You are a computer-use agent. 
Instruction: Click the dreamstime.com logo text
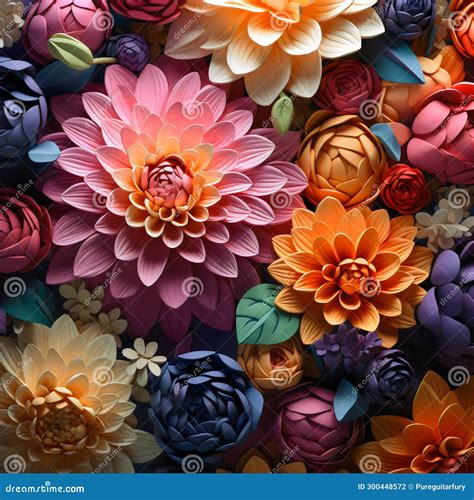(45, 488)
